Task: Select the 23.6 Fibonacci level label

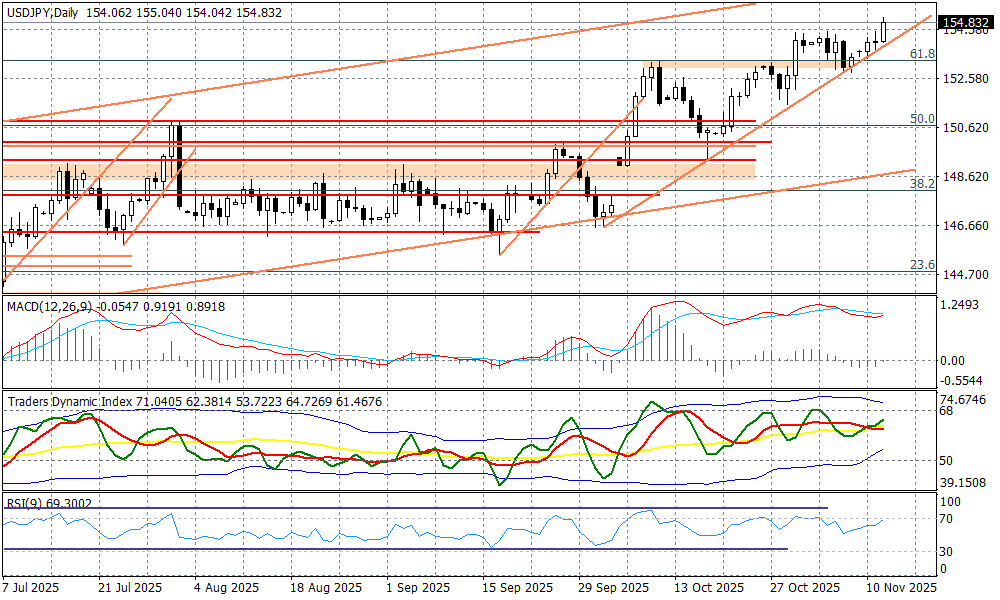Action: click(922, 265)
